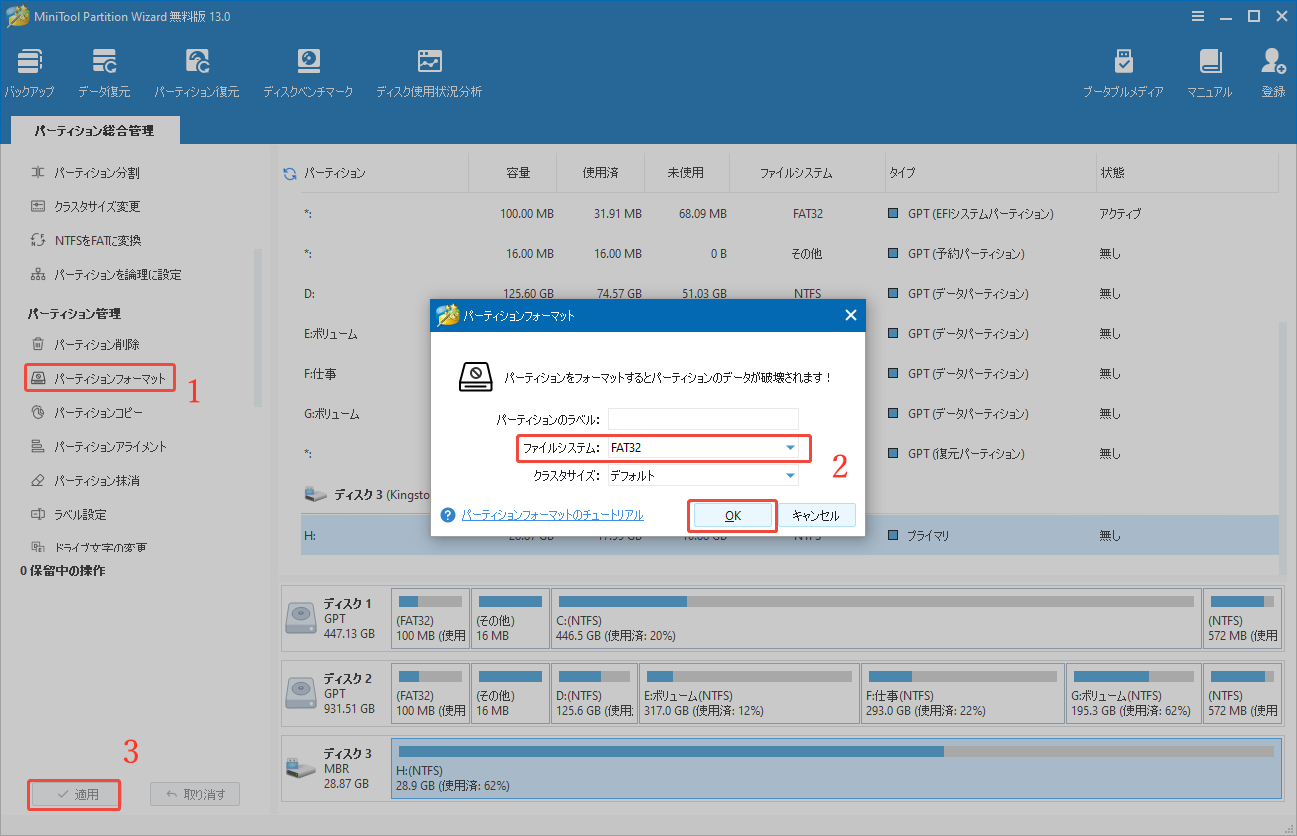Viewport: 1297px width, 836px height.
Task: Click the パーティションのラベル input field
Action: [703, 418]
